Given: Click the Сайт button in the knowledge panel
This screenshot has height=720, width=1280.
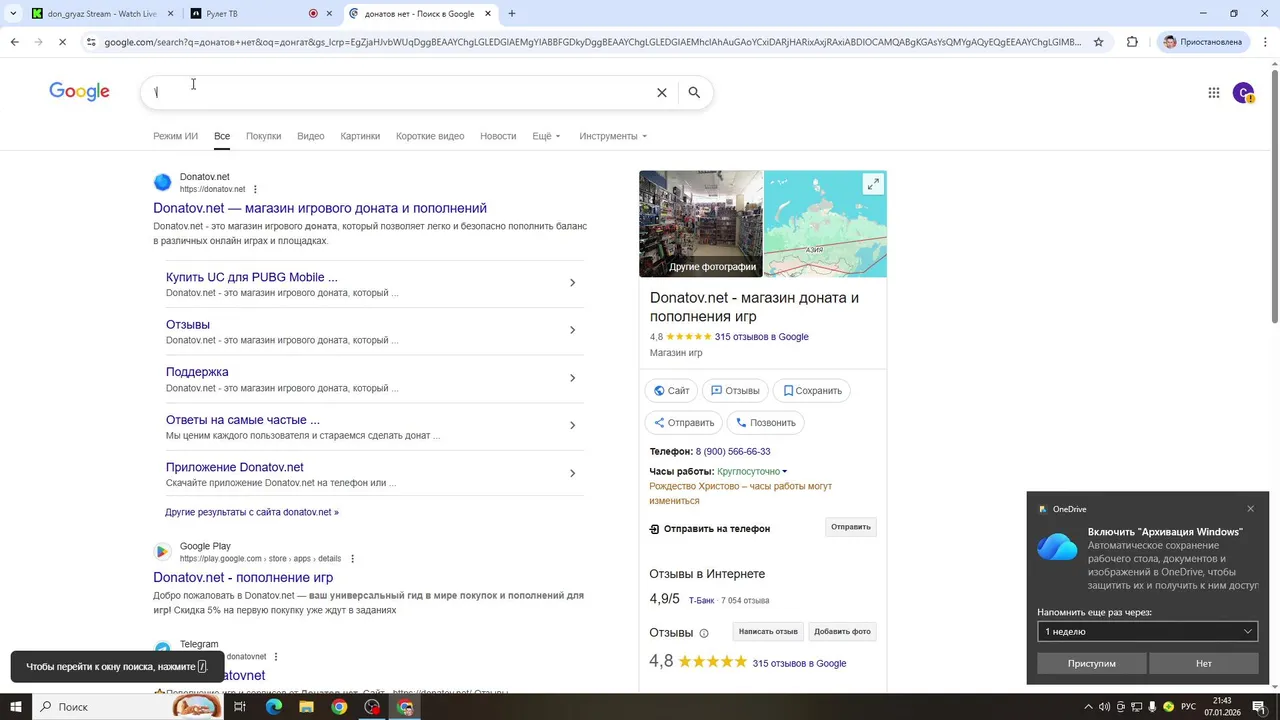Looking at the screenshot, I should click(x=671, y=390).
